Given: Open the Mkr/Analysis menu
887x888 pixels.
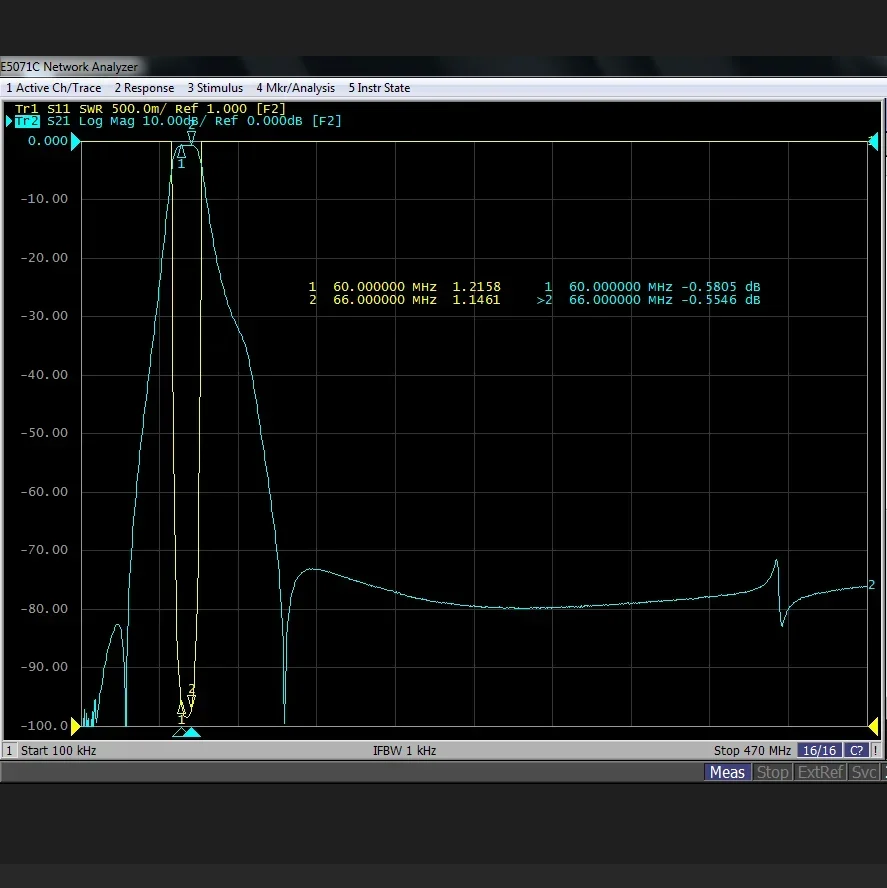Looking at the screenshot, I should [x=296, y=88].
